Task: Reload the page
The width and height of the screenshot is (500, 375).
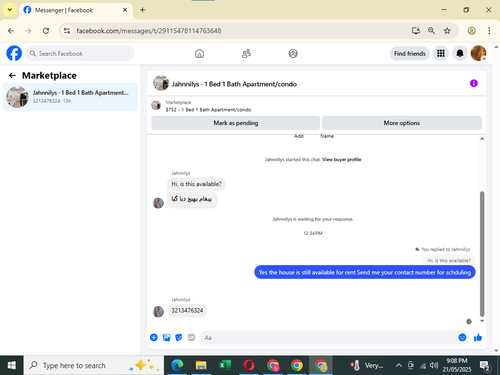Action: (x=46, y=31)
